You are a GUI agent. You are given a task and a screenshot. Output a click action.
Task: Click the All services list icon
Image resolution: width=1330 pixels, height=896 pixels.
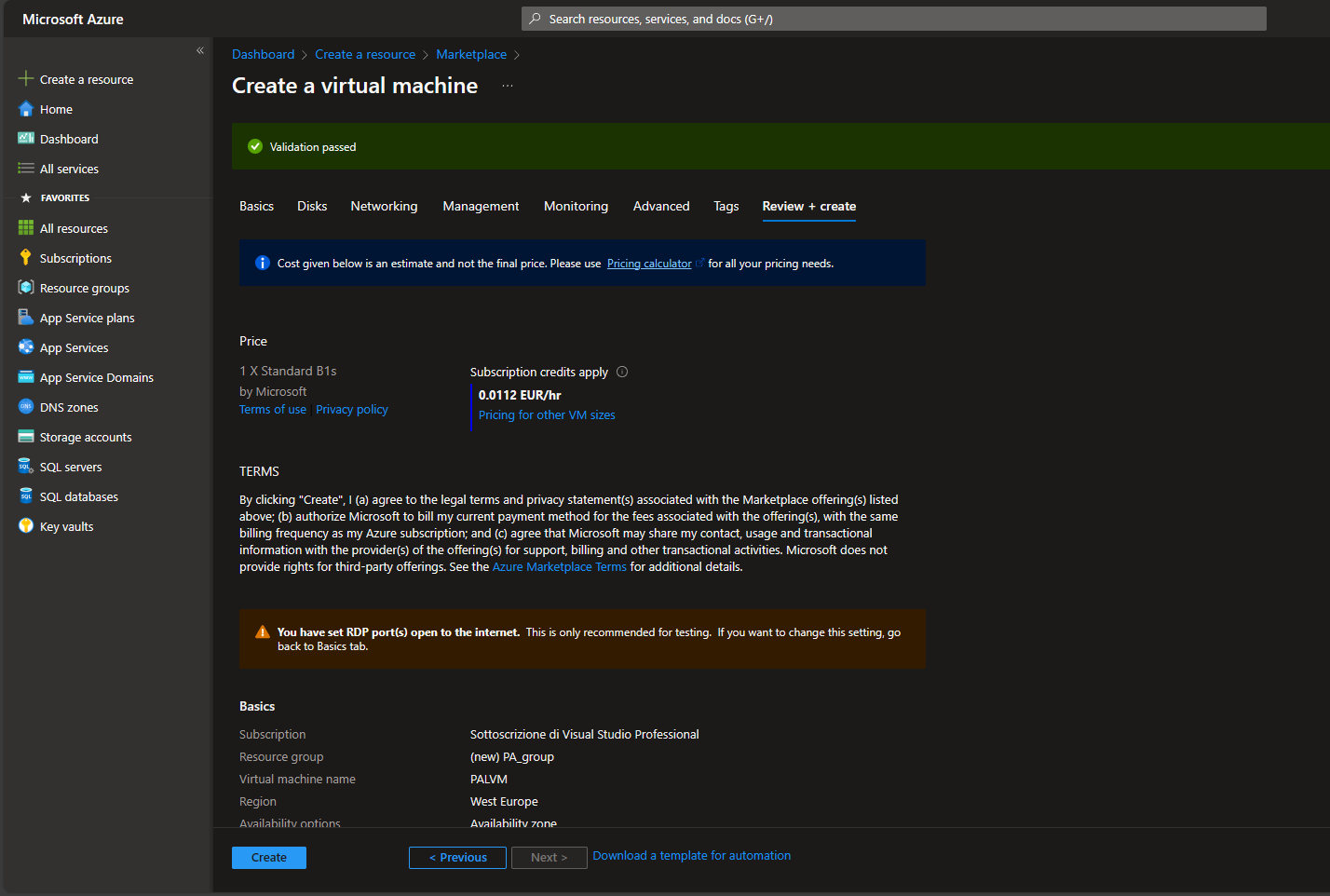(26, 169)
